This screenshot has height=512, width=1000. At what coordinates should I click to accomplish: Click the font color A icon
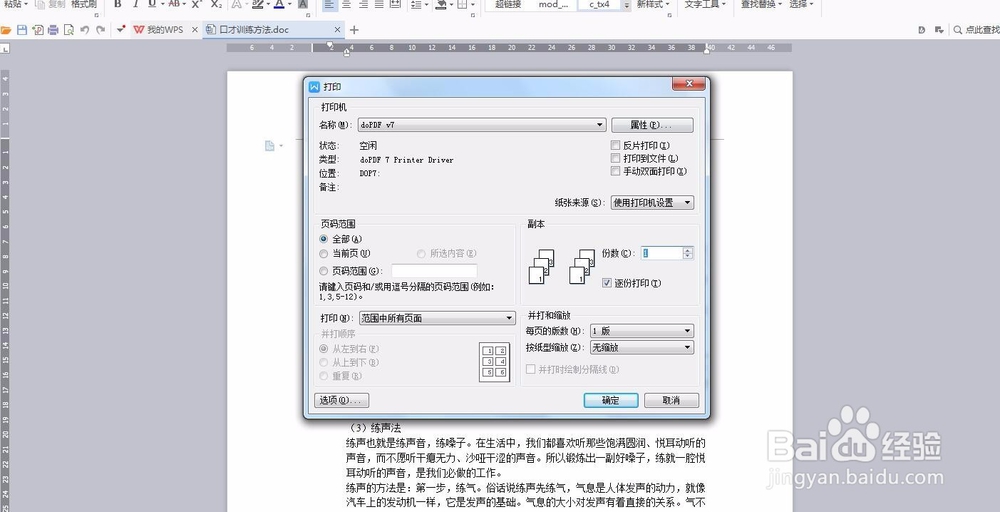pyautogui.click(x=279, y=4)
